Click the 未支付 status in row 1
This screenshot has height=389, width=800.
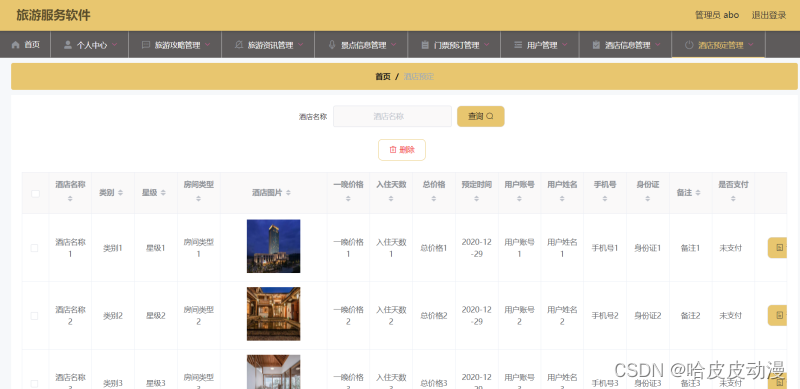[730, 248]
